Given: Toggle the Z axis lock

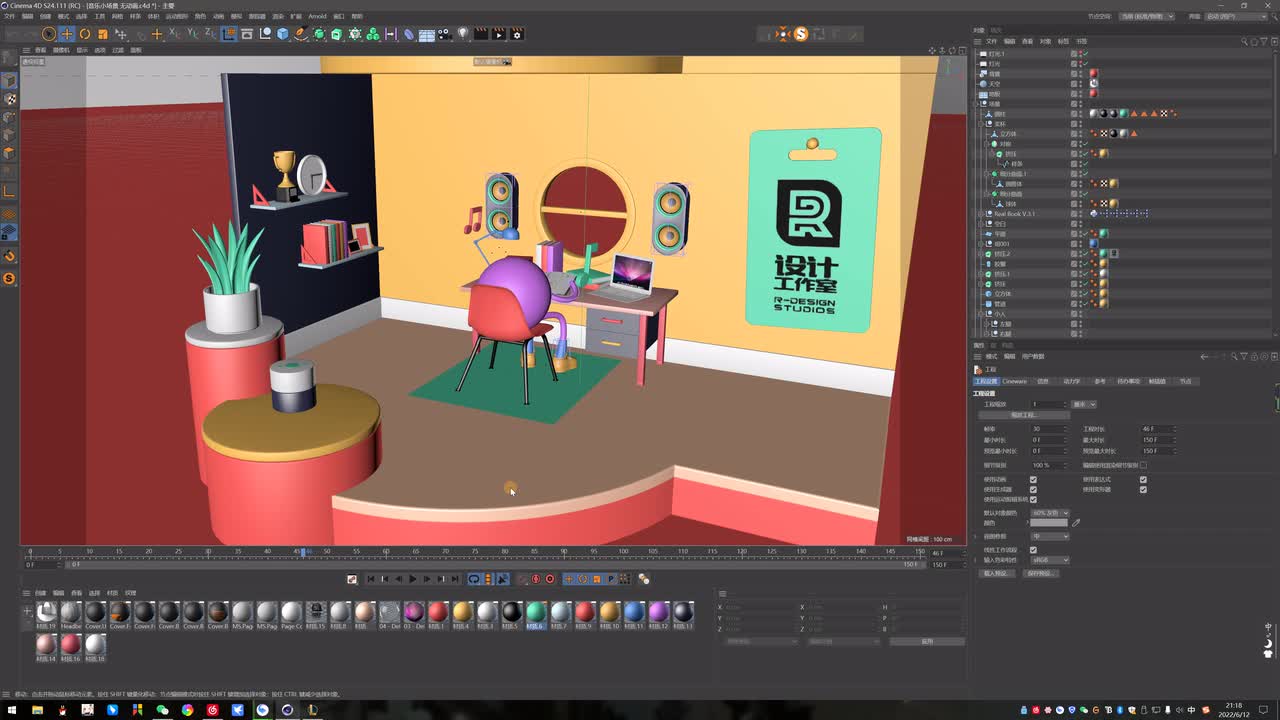Looking at the screenshot, I should point(209,34).
